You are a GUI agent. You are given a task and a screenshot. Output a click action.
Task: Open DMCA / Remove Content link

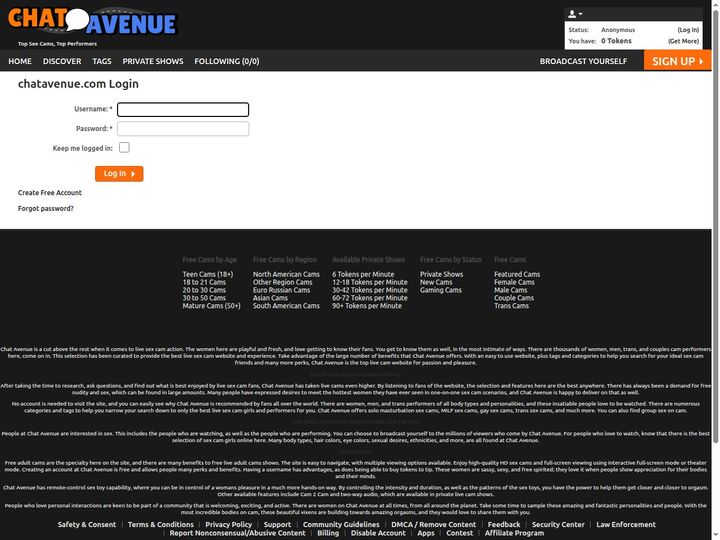[433, 524]
